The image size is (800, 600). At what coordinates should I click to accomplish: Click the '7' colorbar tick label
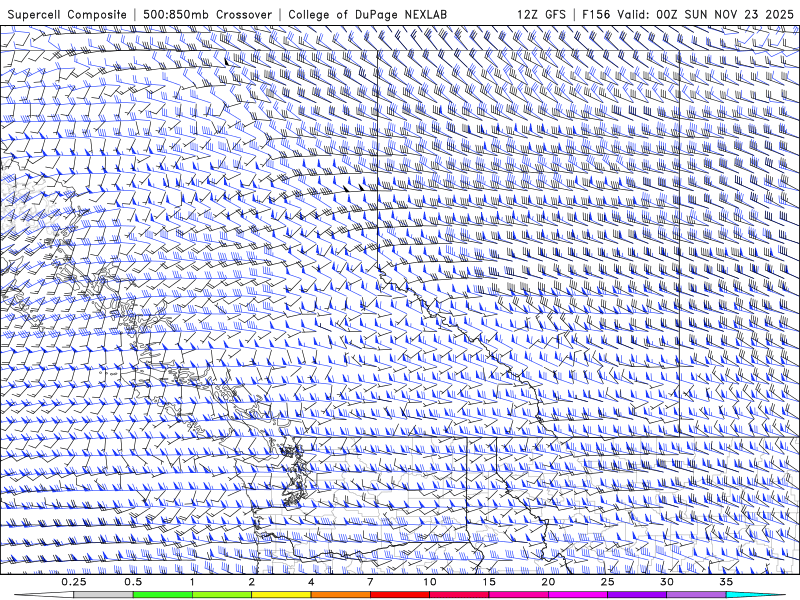point(370,582)
